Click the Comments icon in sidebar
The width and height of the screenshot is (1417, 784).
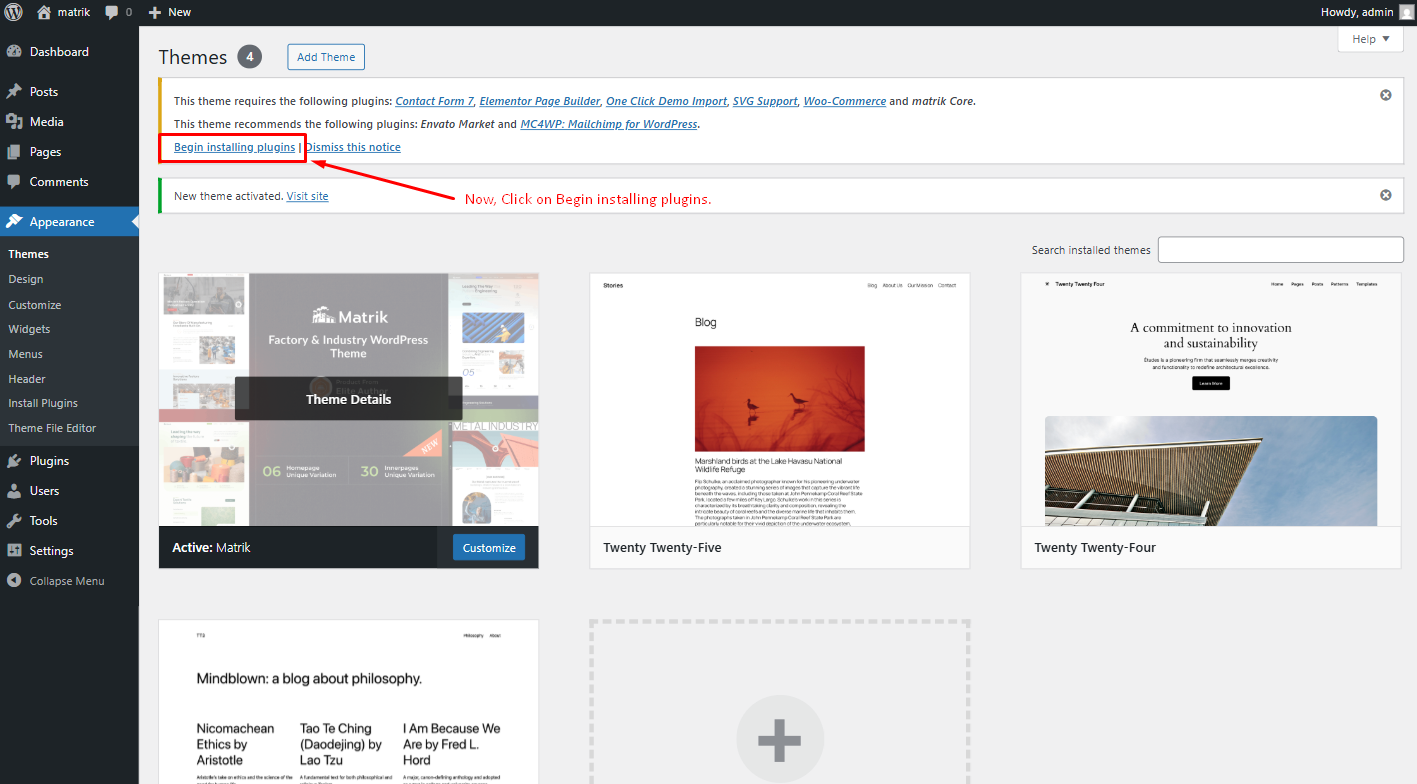(14, 182)
